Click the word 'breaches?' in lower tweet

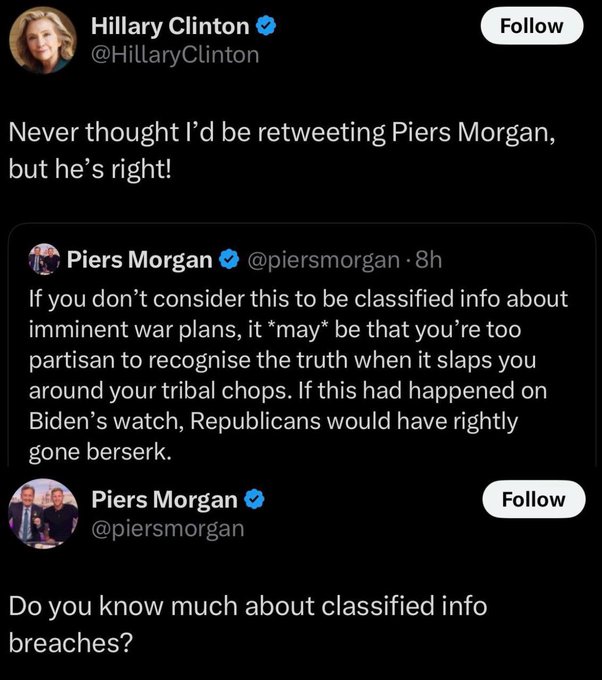click(70, 643)
